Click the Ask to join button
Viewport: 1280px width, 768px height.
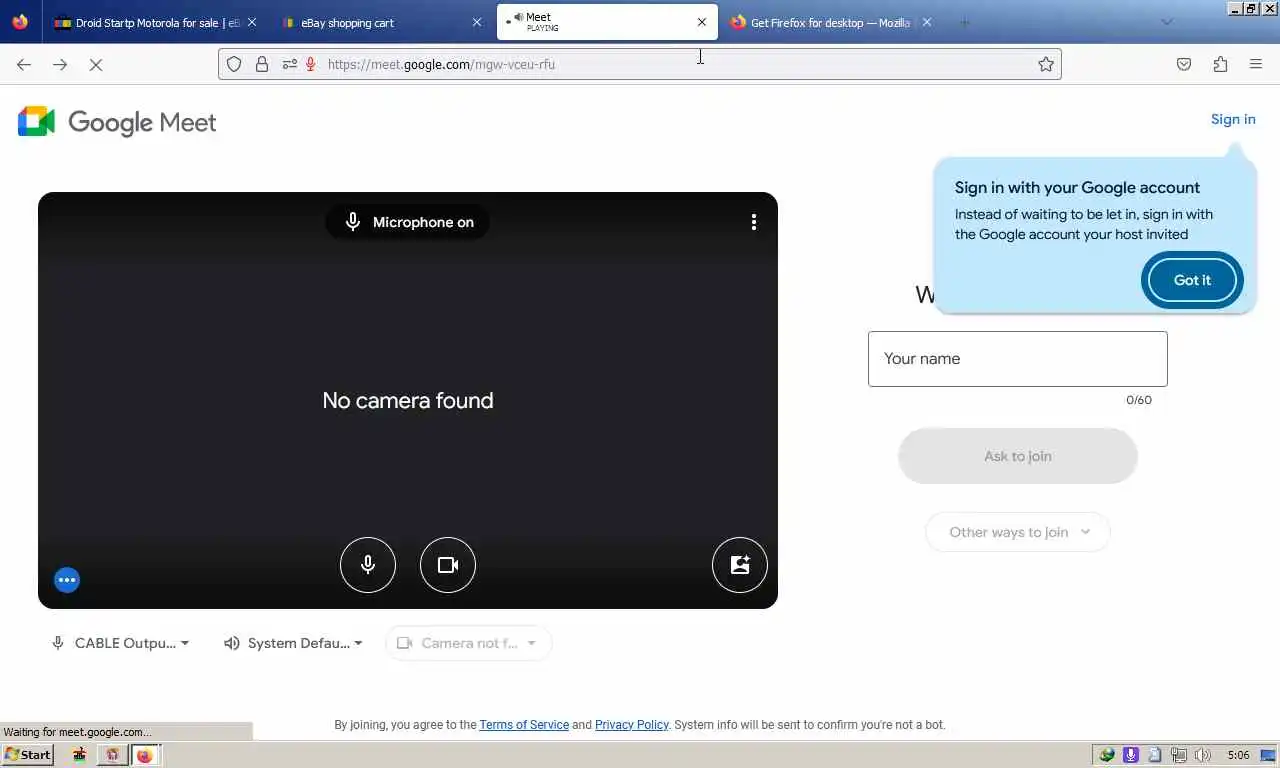click(1018, 456)
